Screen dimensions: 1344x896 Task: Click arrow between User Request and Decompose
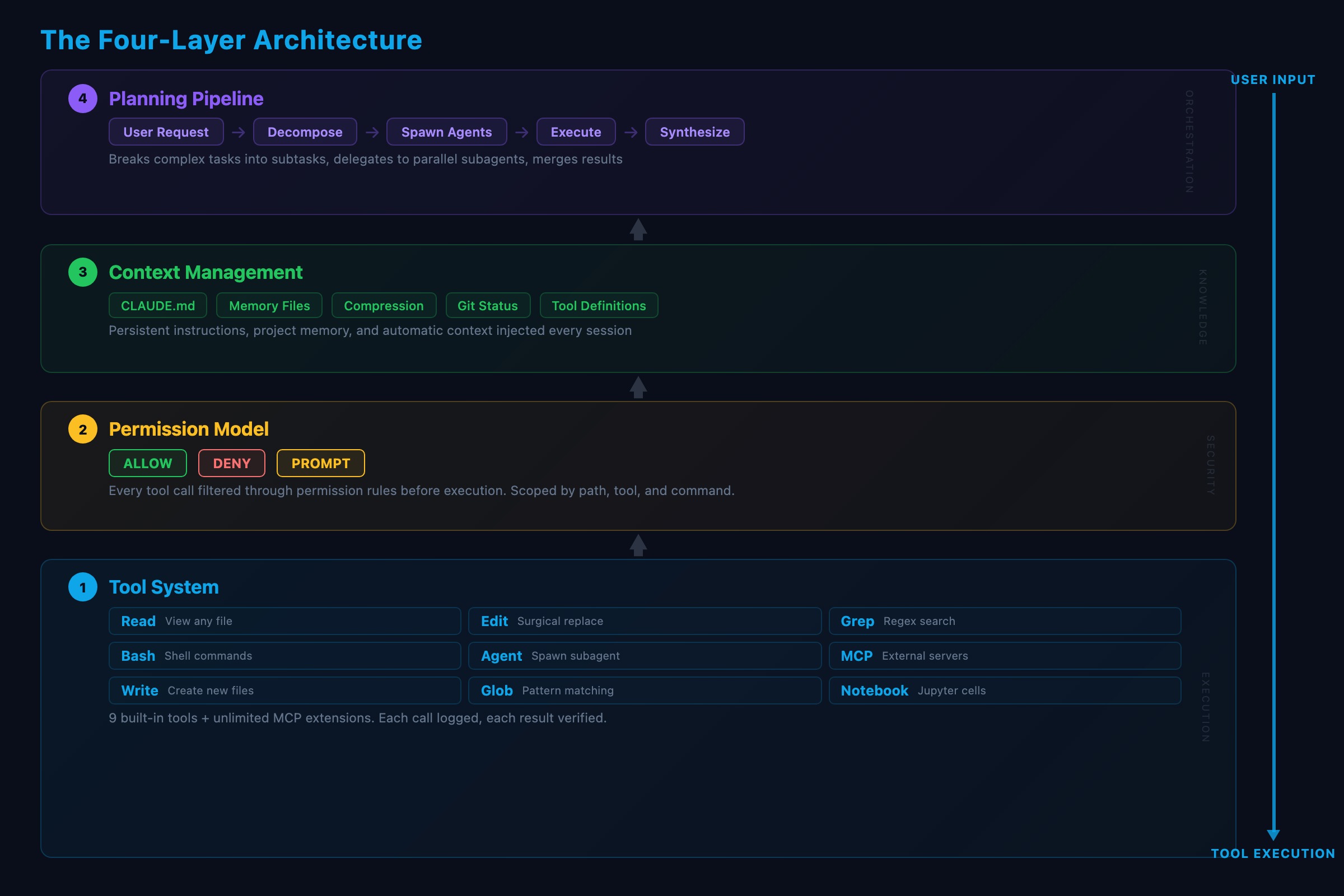[x=239, y=132]
